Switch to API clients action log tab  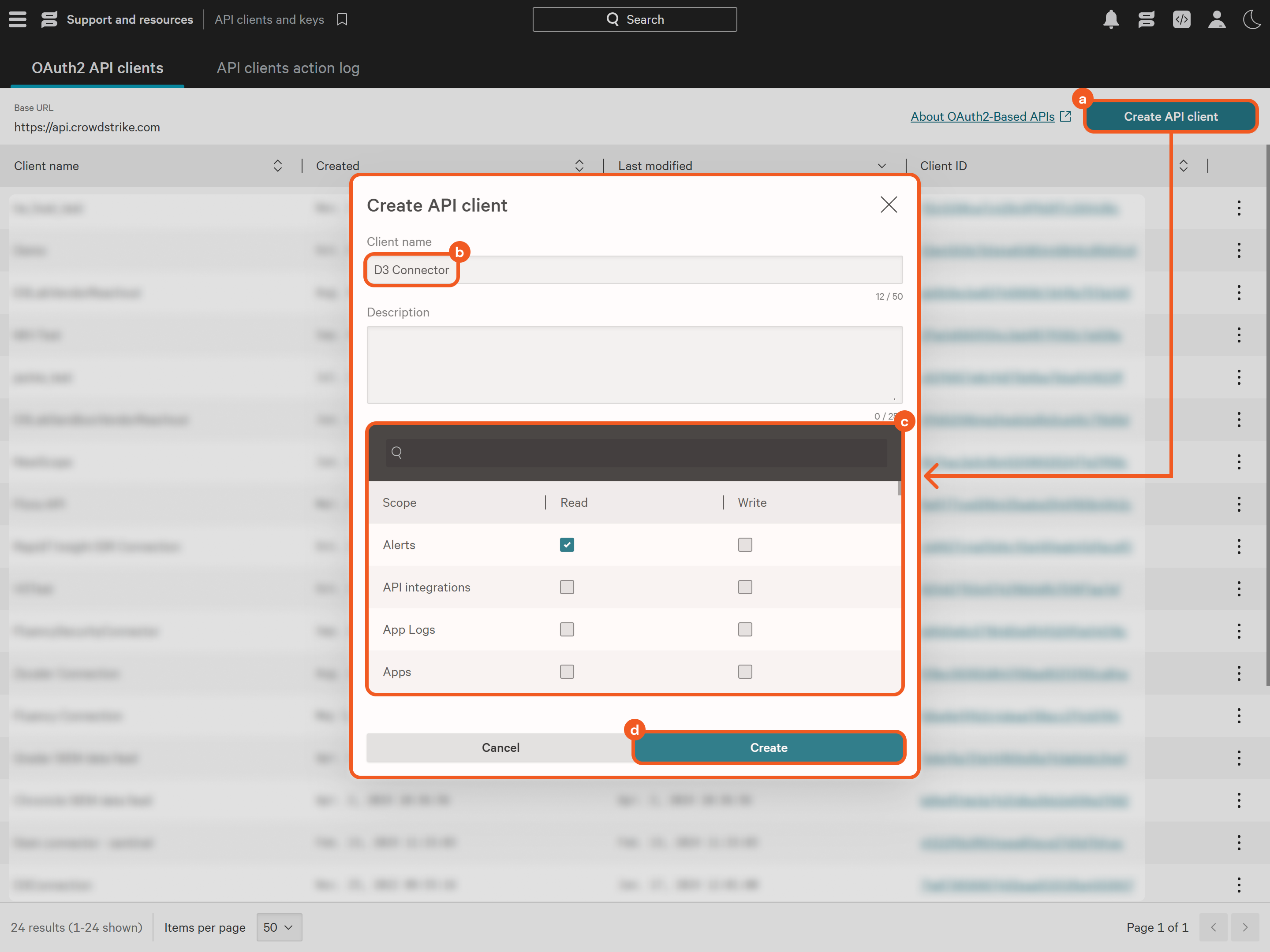click(x=288, y=68)
